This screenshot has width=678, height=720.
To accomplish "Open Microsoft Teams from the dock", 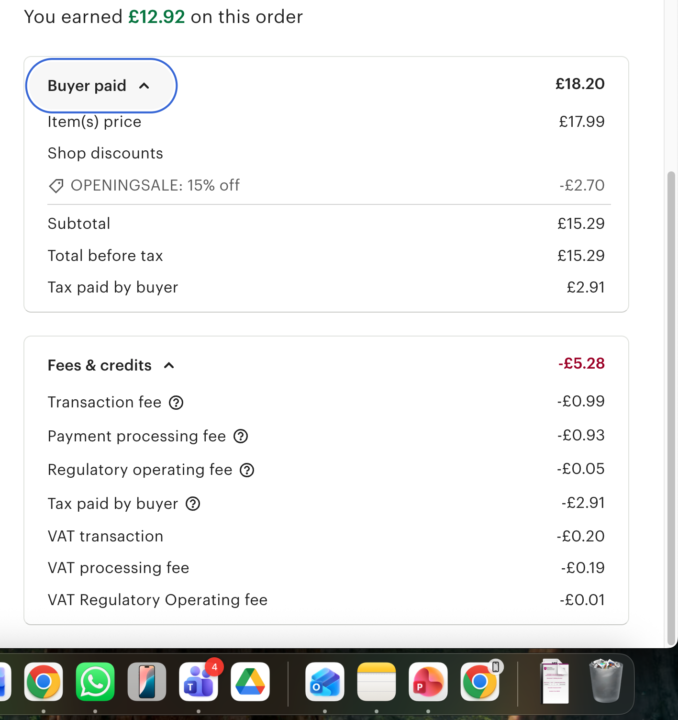I will pyautogui.click(x=198, y=682).
